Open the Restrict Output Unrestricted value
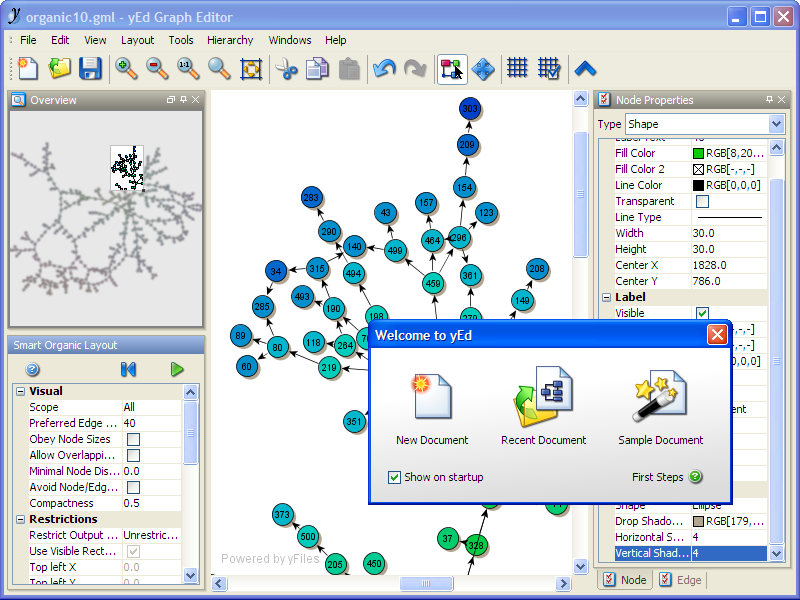The width and height of the screenshot is (800, 600). pos(152,535)
